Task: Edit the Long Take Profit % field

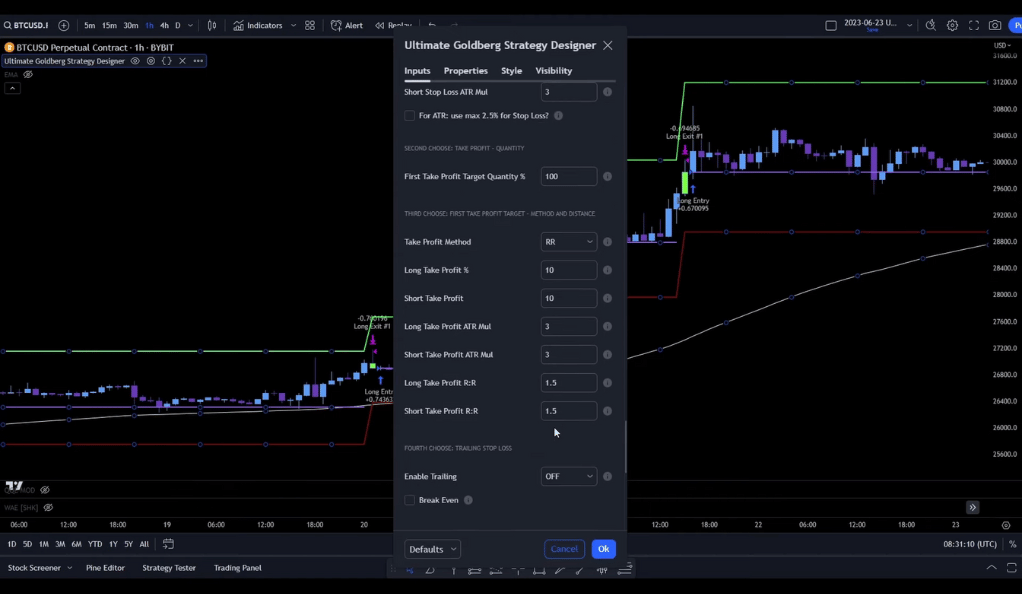Action: [x=568, y=270]
